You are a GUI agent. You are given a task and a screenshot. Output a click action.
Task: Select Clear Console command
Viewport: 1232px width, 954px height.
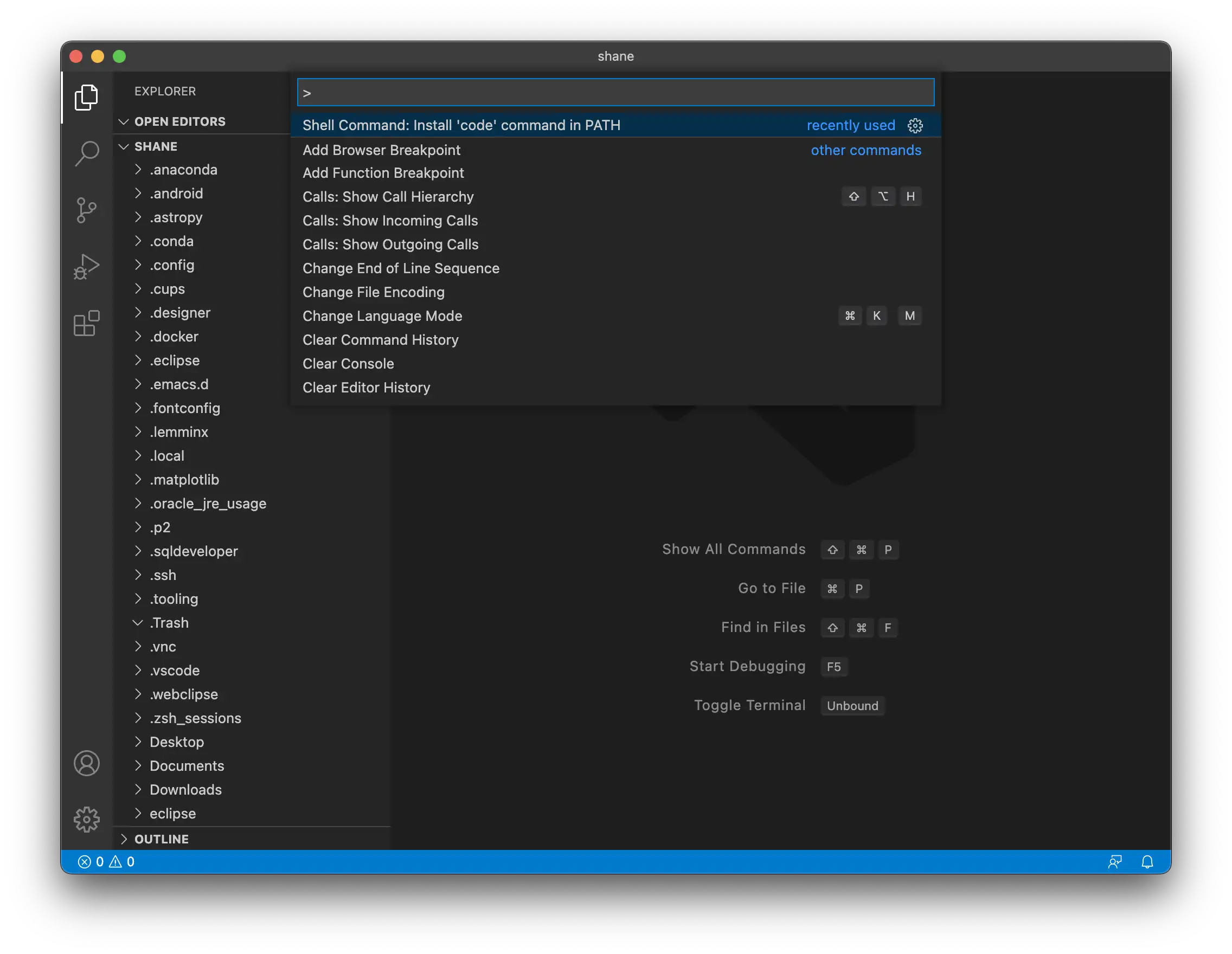tap(615, 364)
